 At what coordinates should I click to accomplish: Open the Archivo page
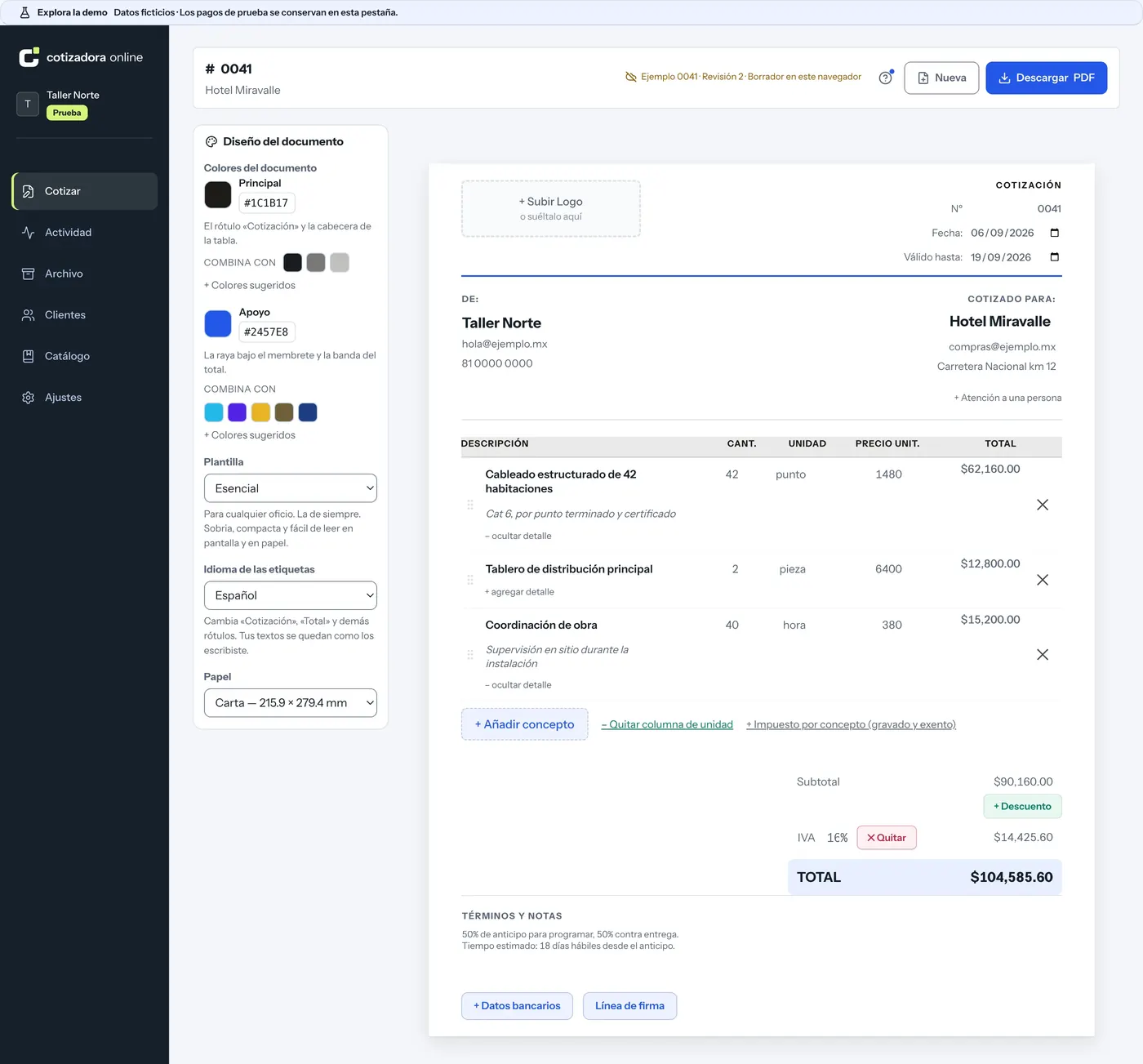tap(85, 274)
